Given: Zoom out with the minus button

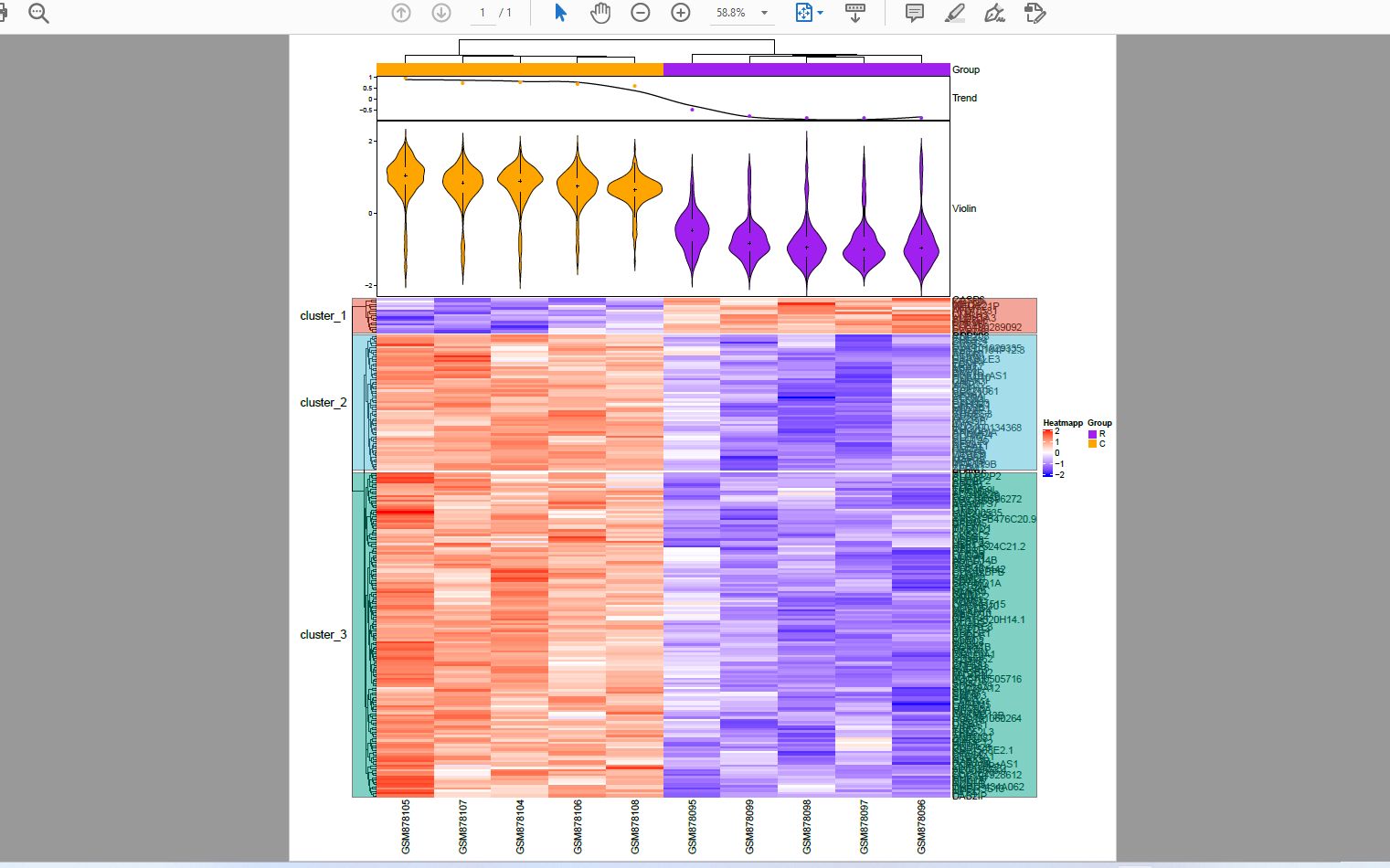Looking at the screenshot, I should 641,13.
